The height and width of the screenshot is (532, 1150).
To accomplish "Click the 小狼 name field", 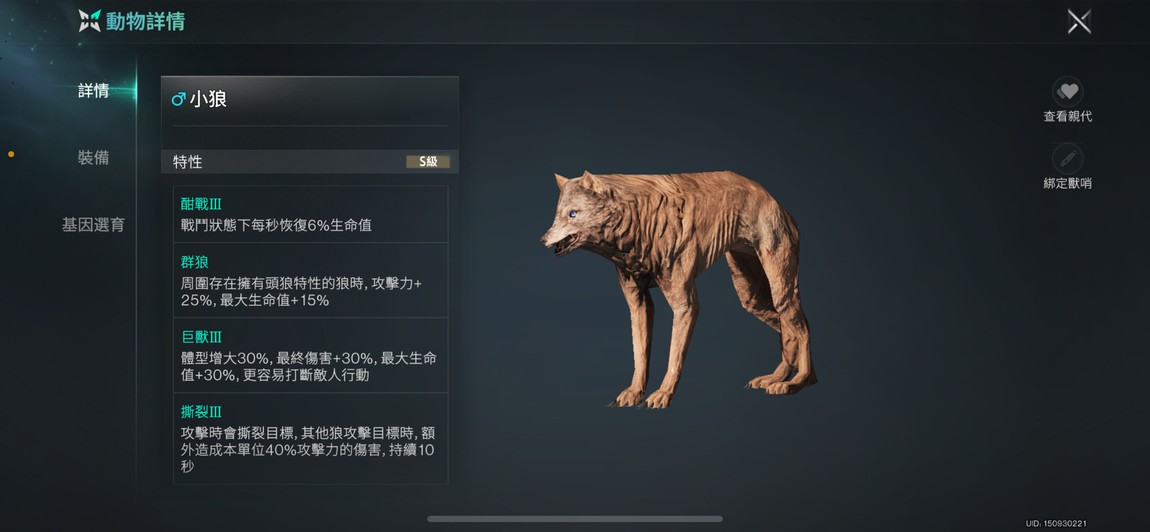I will click(x=310, y=100).
